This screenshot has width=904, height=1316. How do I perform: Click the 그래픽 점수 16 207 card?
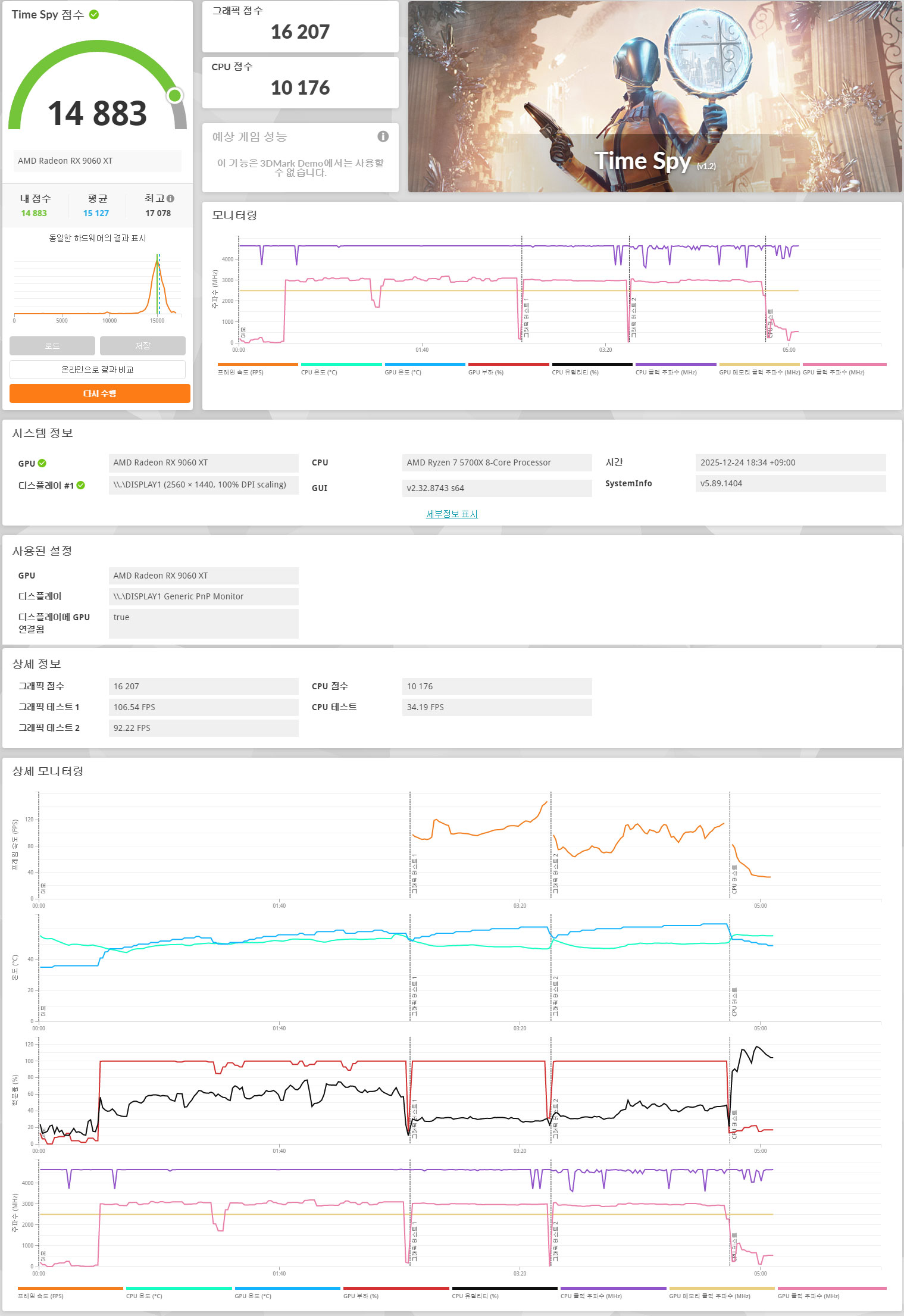[x=300, y=27]
